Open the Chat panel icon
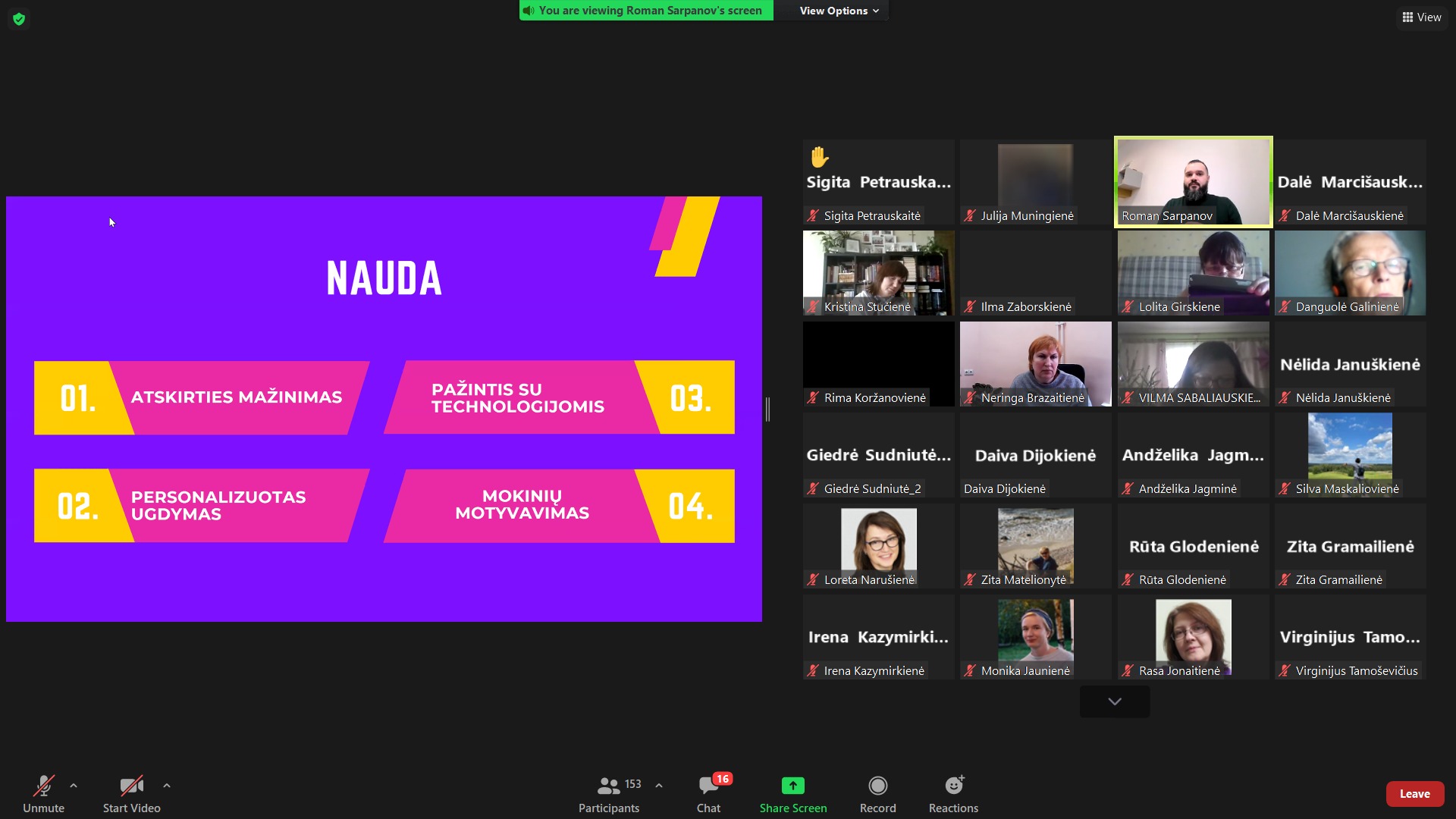Viewport: 1456px width, 819px height. pyautogui.click(x=708, y=786)
